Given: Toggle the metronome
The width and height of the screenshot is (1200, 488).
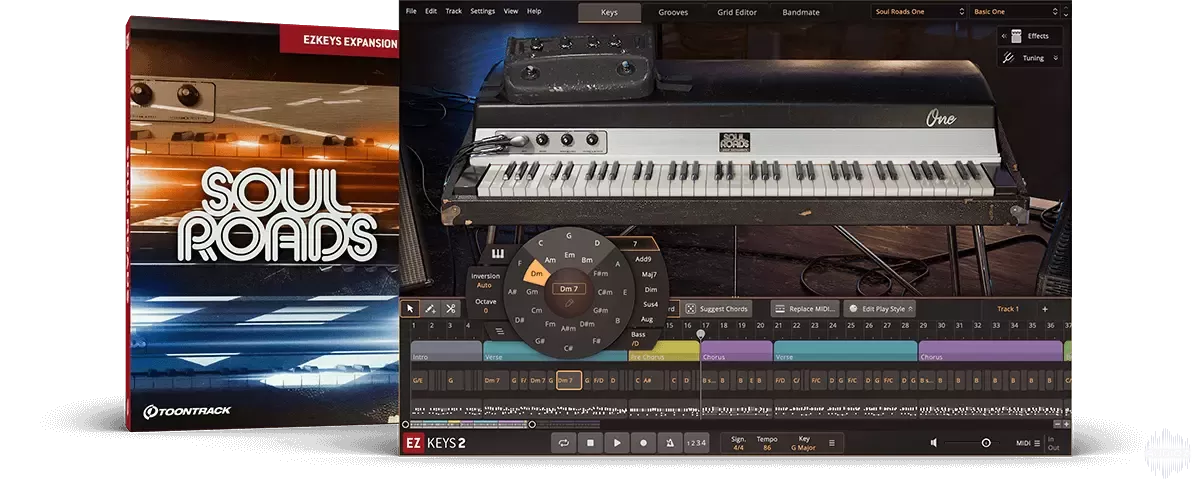Looking at the screenshot, I should pyautogui.click(x=671, y=442).
